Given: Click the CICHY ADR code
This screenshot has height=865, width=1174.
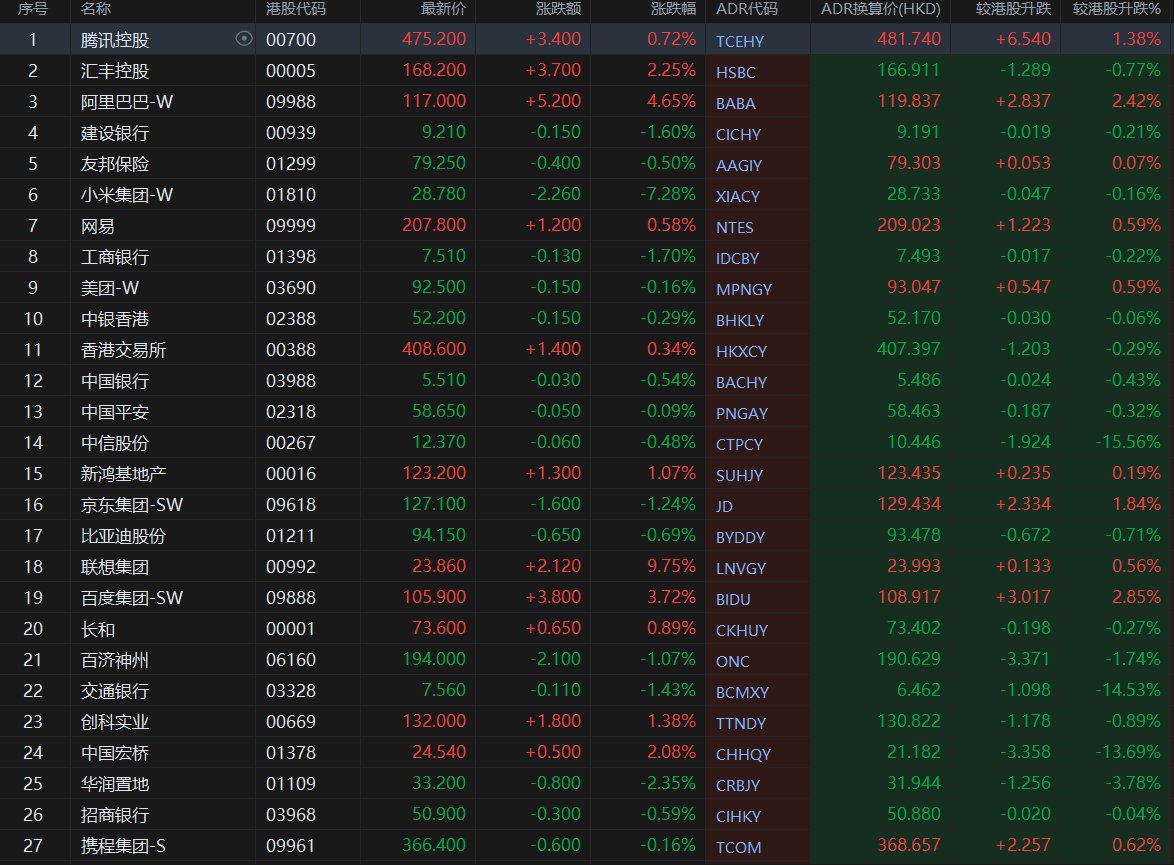Looking at the screenshot, I should pos(738,135).
